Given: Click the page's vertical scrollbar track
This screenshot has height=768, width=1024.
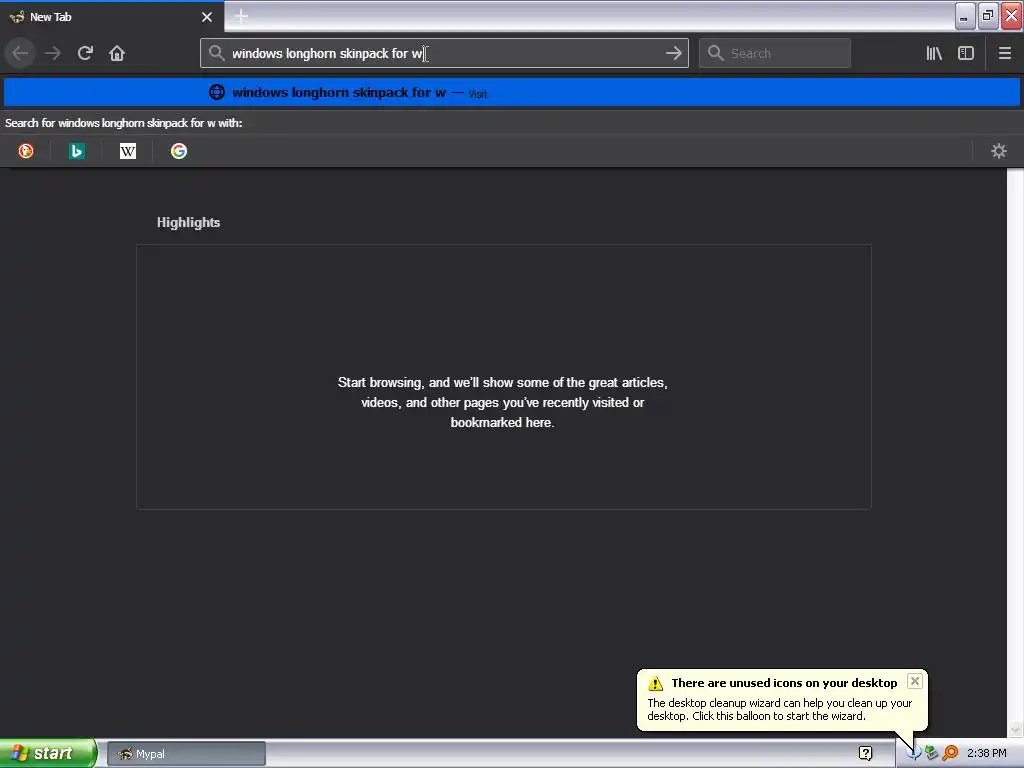Looking at the screenshot, I should (x=1015, y=444).
